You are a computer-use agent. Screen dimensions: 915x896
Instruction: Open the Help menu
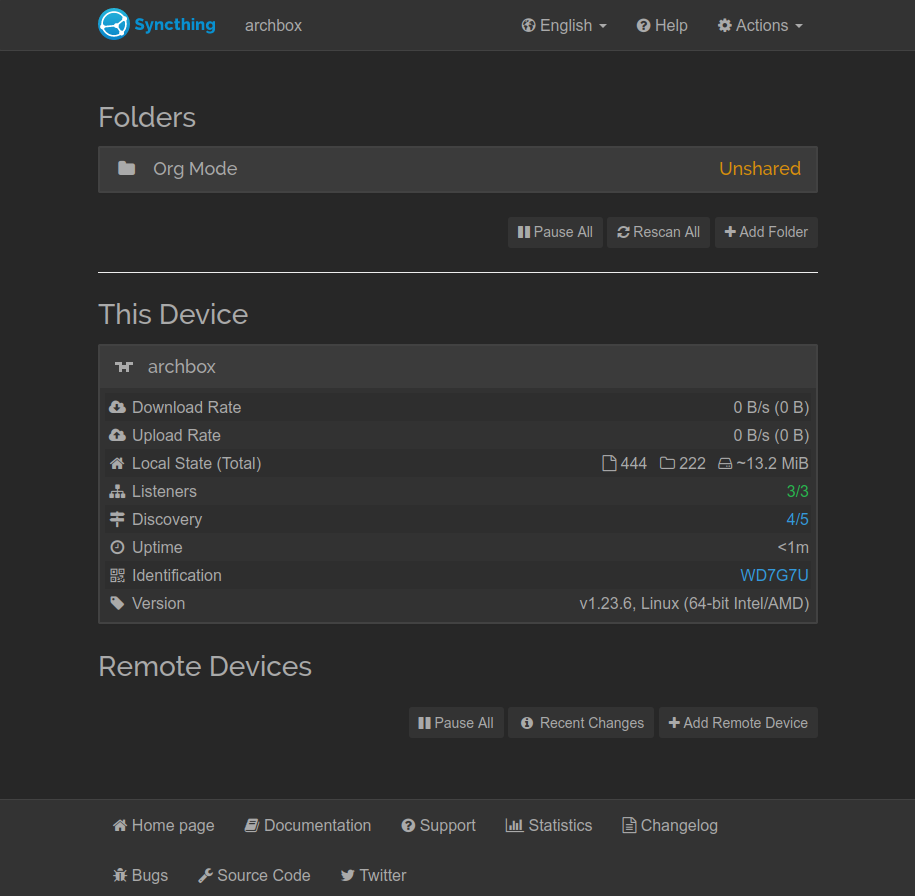tap(661, 25)
